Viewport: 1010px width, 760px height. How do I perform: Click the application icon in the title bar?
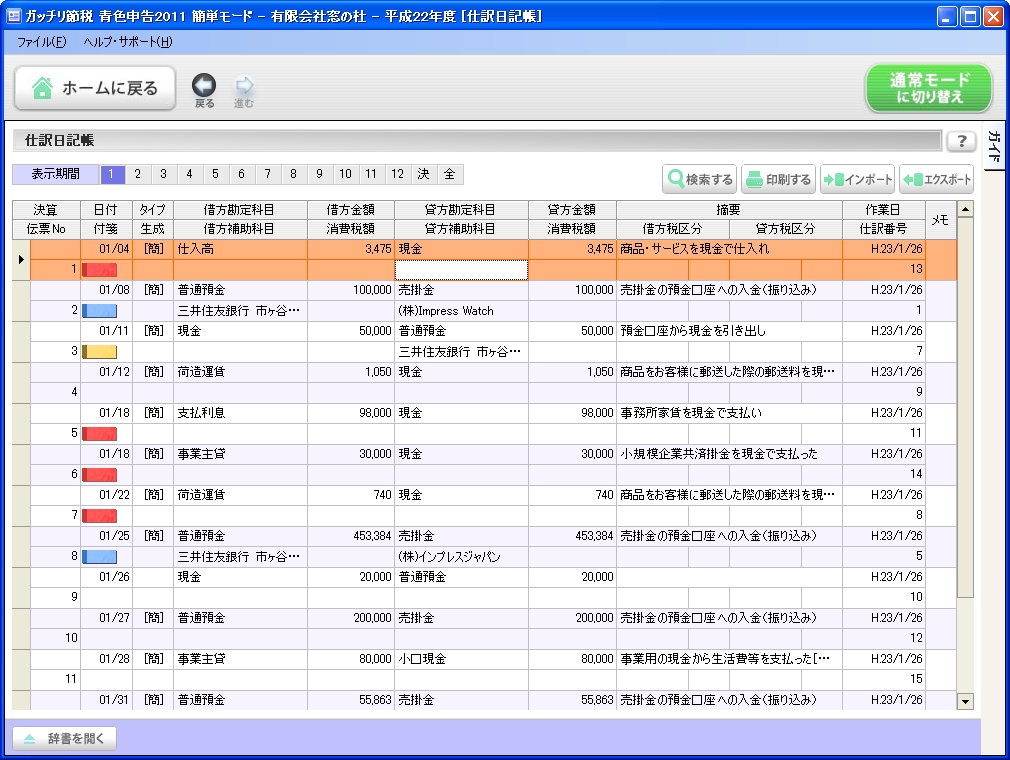point(12,15)
